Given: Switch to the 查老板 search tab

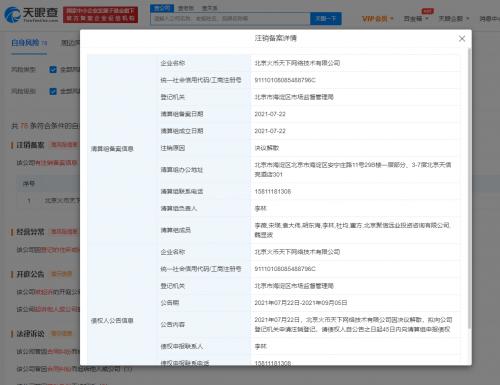Looking at the screenshot, I should coord(186,8).
